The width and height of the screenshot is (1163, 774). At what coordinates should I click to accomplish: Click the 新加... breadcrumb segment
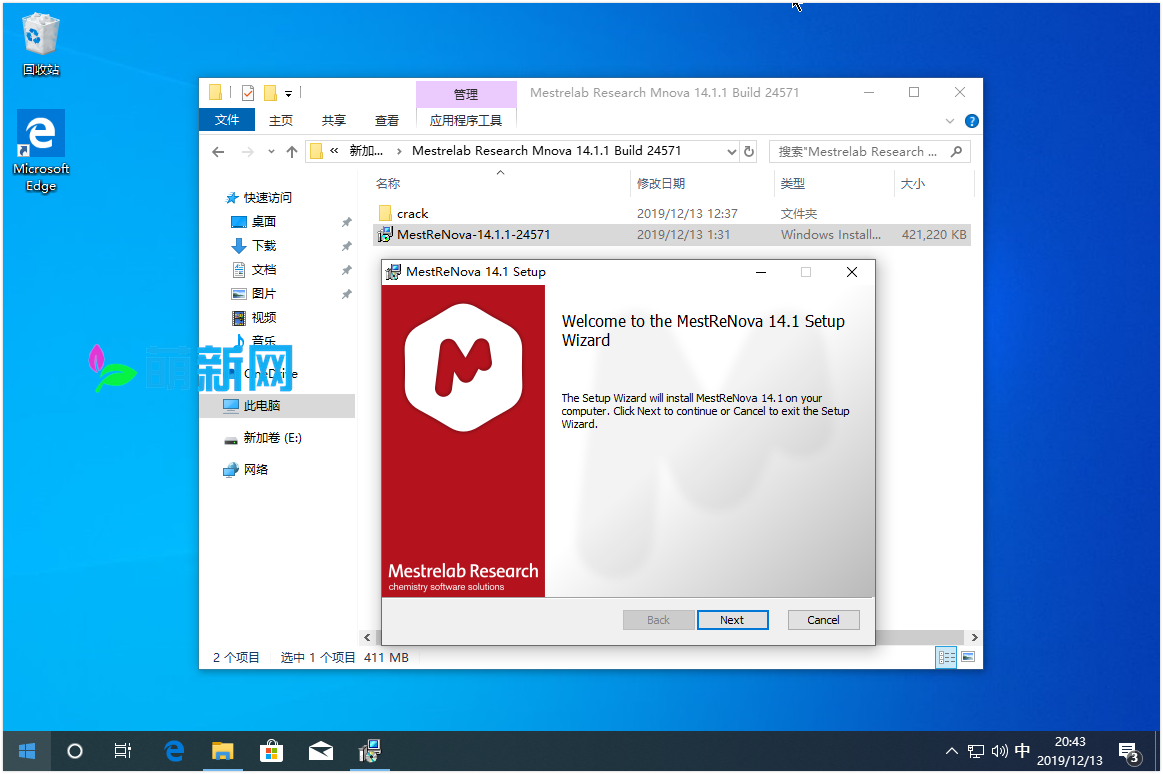point(366,150)
